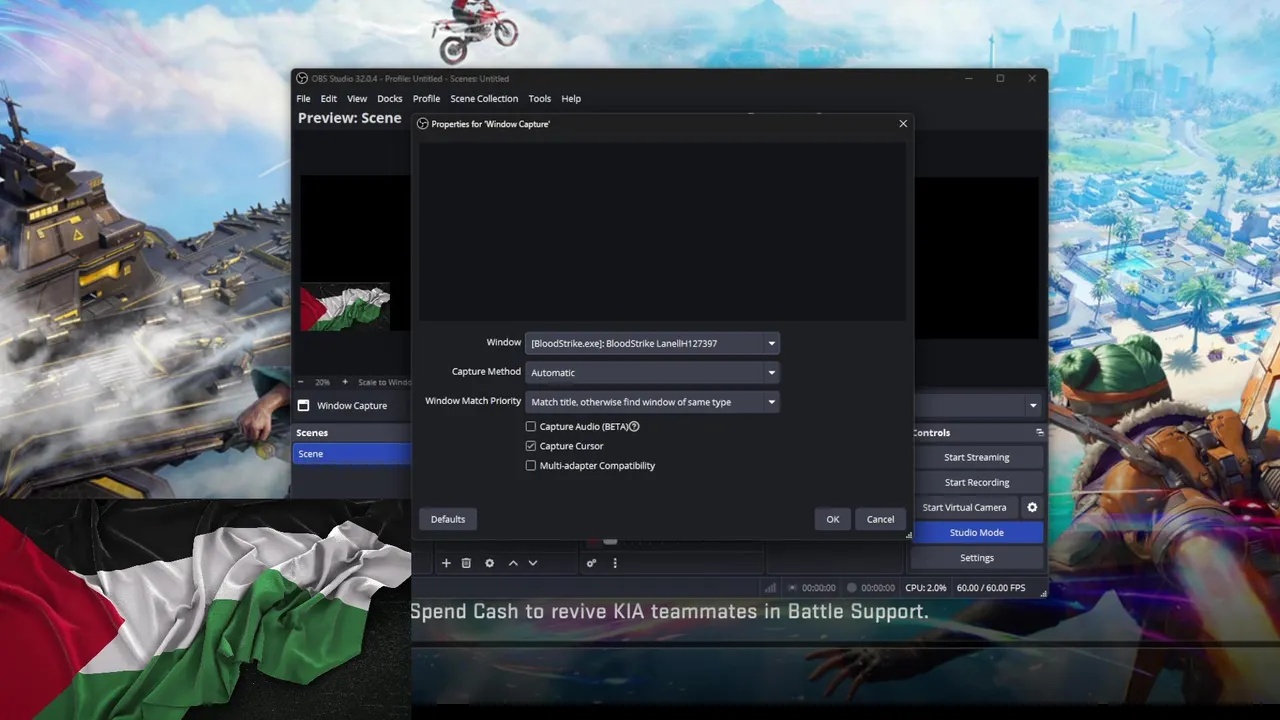Close the Properties for Window Capture dialog

click(x=903, y=124)
